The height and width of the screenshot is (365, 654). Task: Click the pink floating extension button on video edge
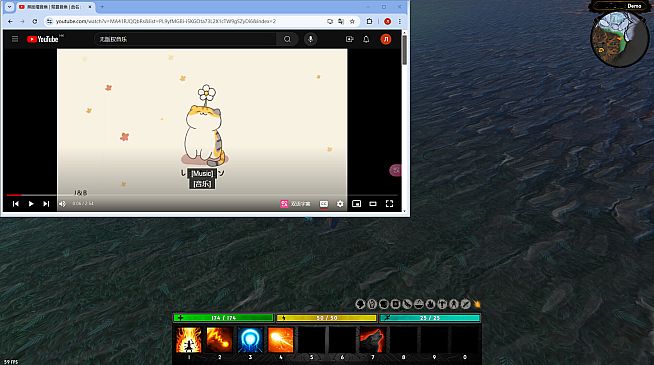395,170
